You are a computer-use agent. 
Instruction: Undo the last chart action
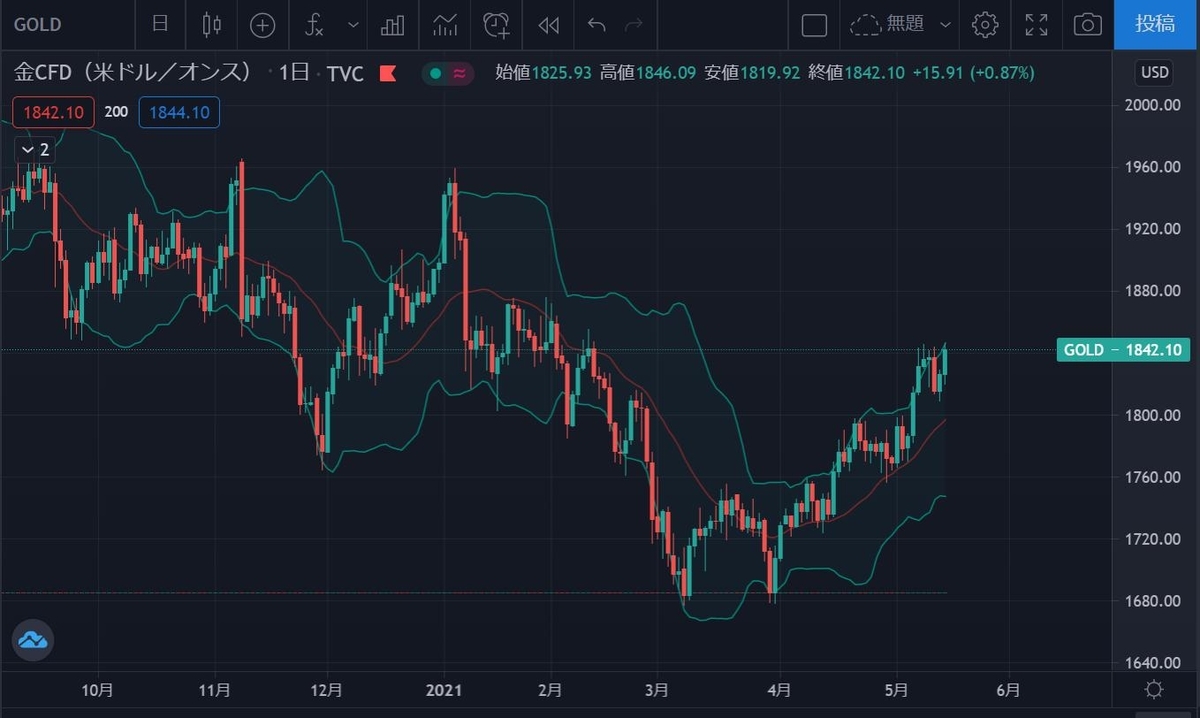point(597,24)
